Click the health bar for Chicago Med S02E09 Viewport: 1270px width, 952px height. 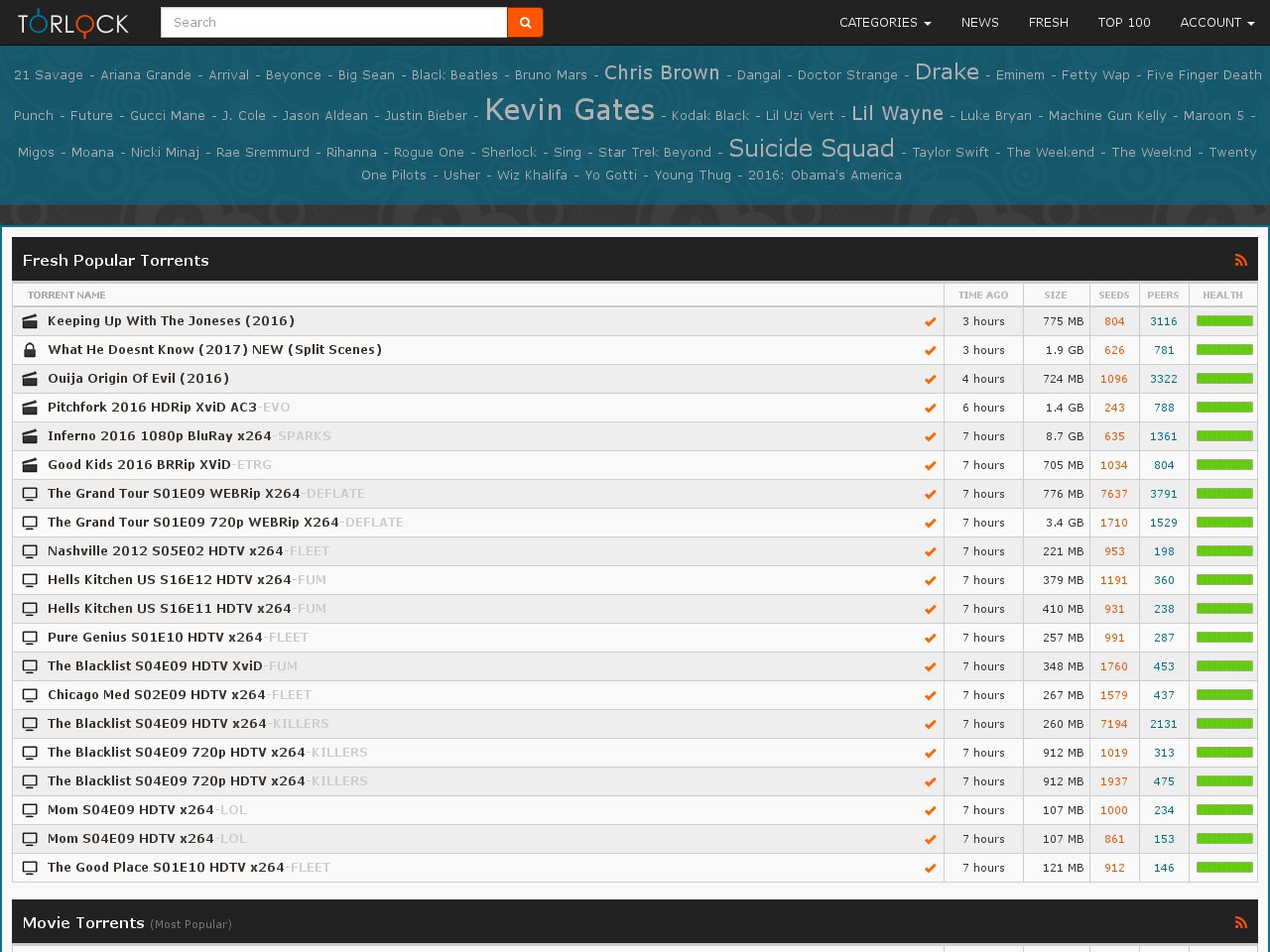pyautogui.click(x=1224, y=695)
